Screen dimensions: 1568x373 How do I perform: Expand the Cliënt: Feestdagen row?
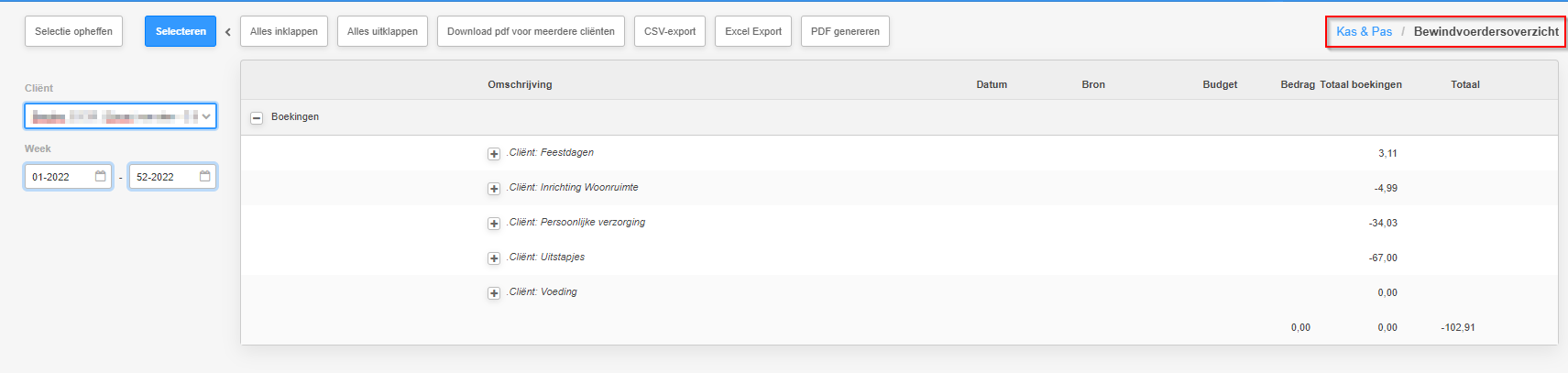494,154
